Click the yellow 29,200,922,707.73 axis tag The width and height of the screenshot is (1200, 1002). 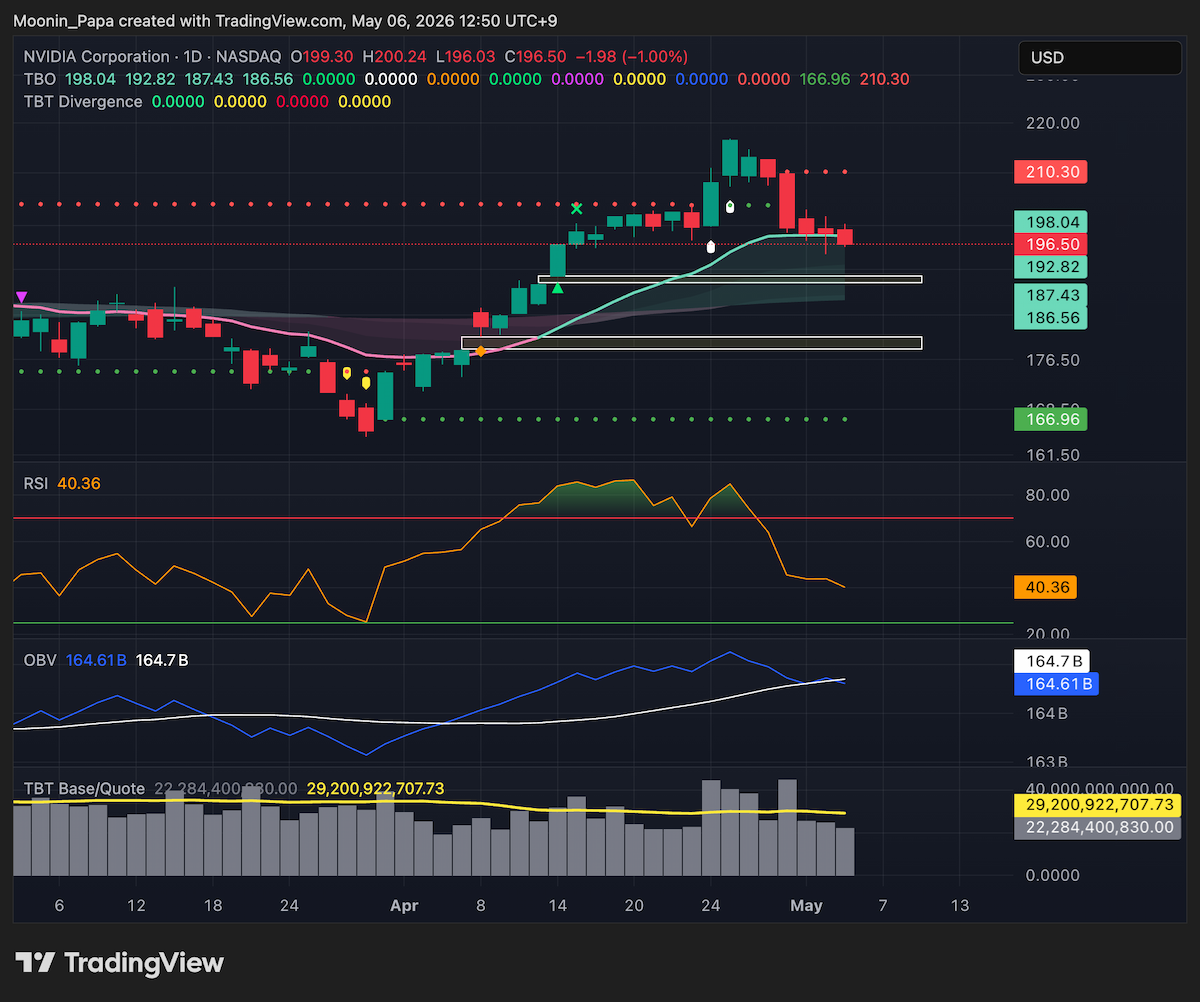coord(1097,805)
